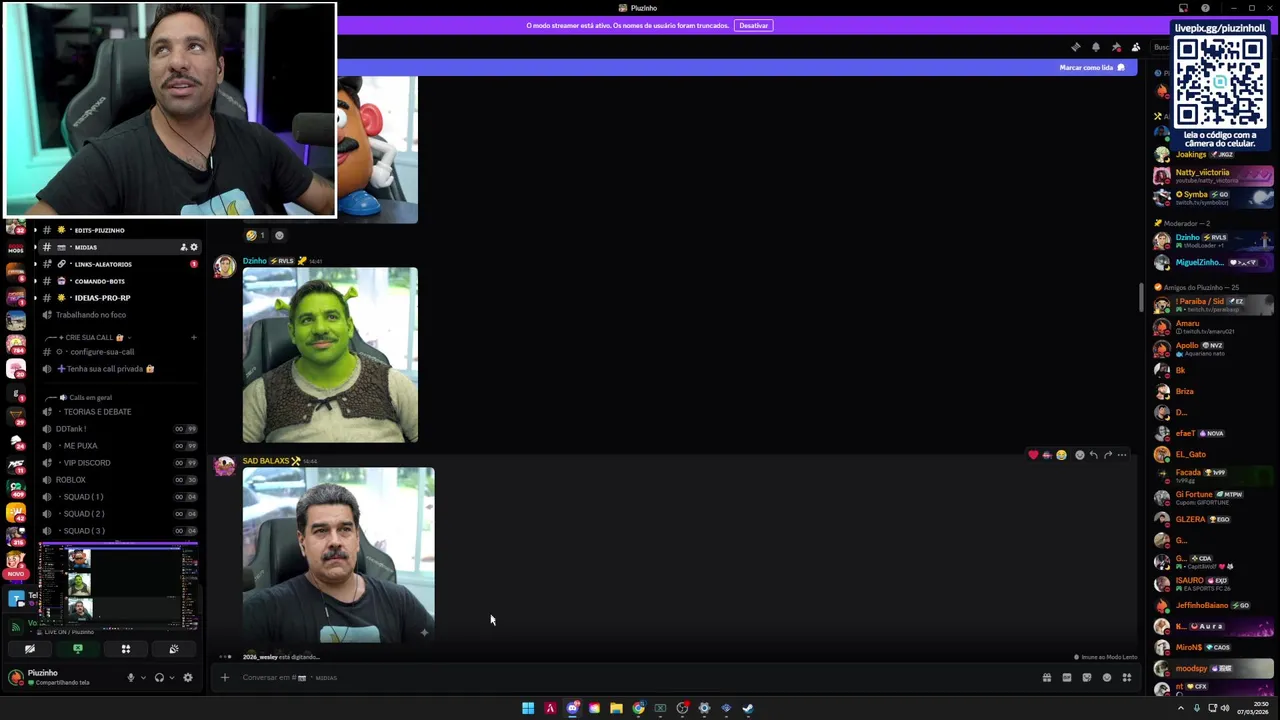Join DDTank ! voice channel
This screenshot has height=720, width=1280.
coord(119,429)
